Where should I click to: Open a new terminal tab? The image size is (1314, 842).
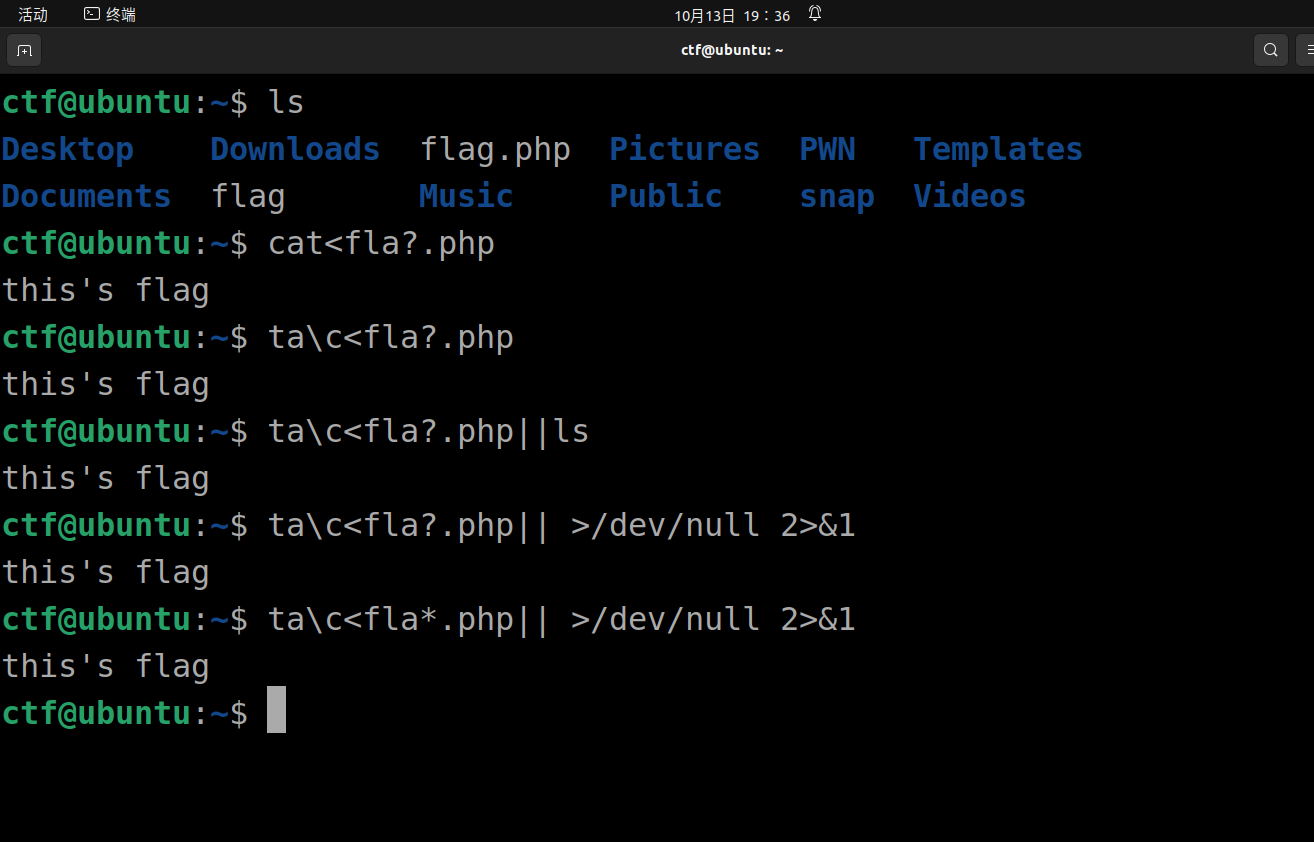tap(24, 50)
